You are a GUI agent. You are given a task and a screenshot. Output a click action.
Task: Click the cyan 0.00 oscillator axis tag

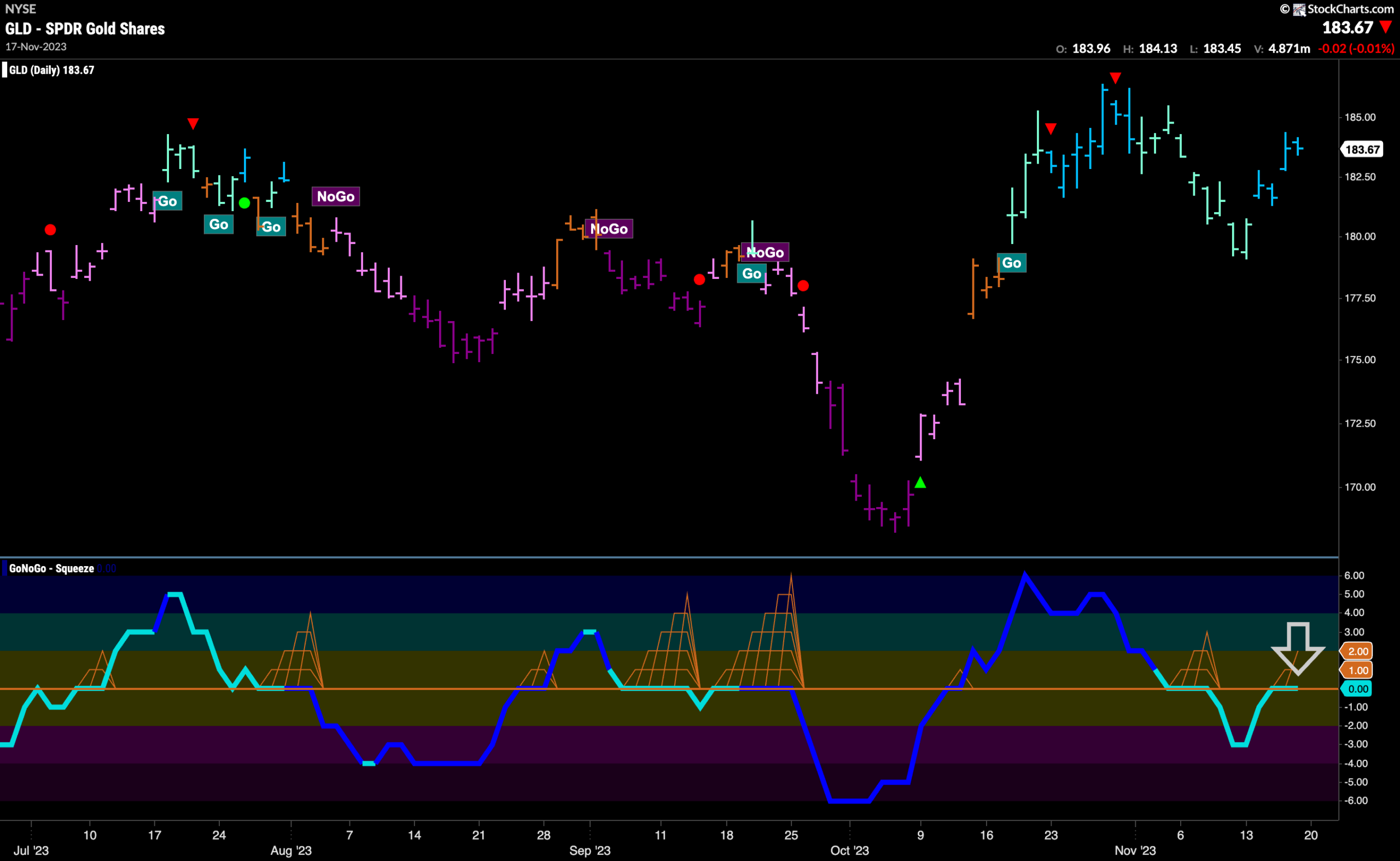(1357, 689)
